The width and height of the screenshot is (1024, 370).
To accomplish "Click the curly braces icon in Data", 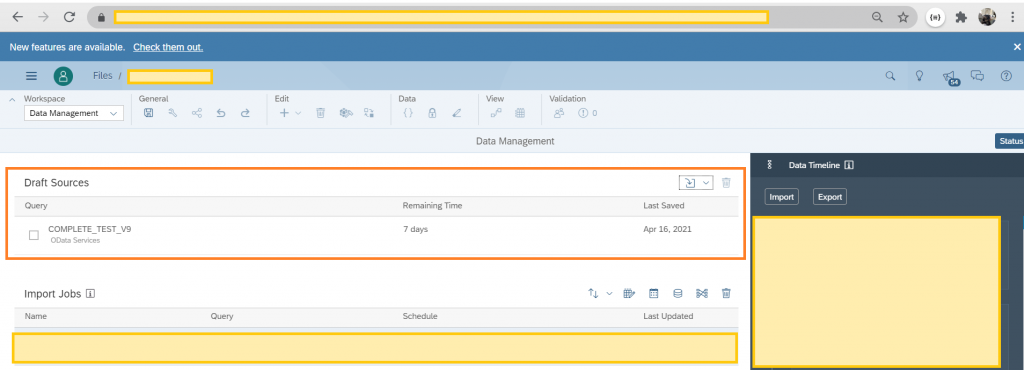I will (x=408, y=113).
